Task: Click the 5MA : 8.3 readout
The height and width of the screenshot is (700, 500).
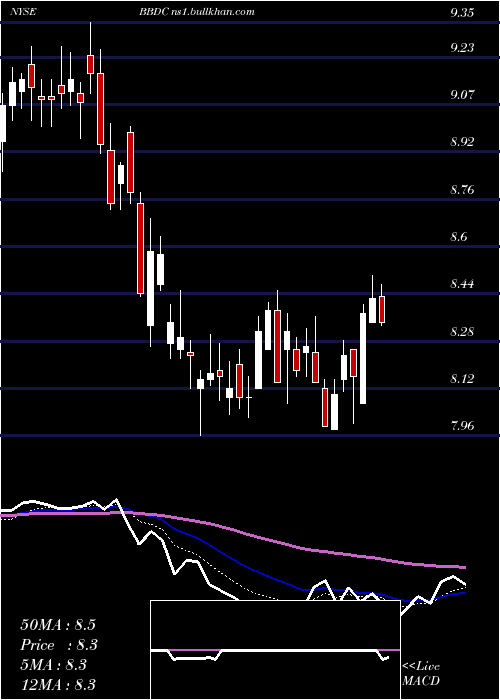Action: 54,665
